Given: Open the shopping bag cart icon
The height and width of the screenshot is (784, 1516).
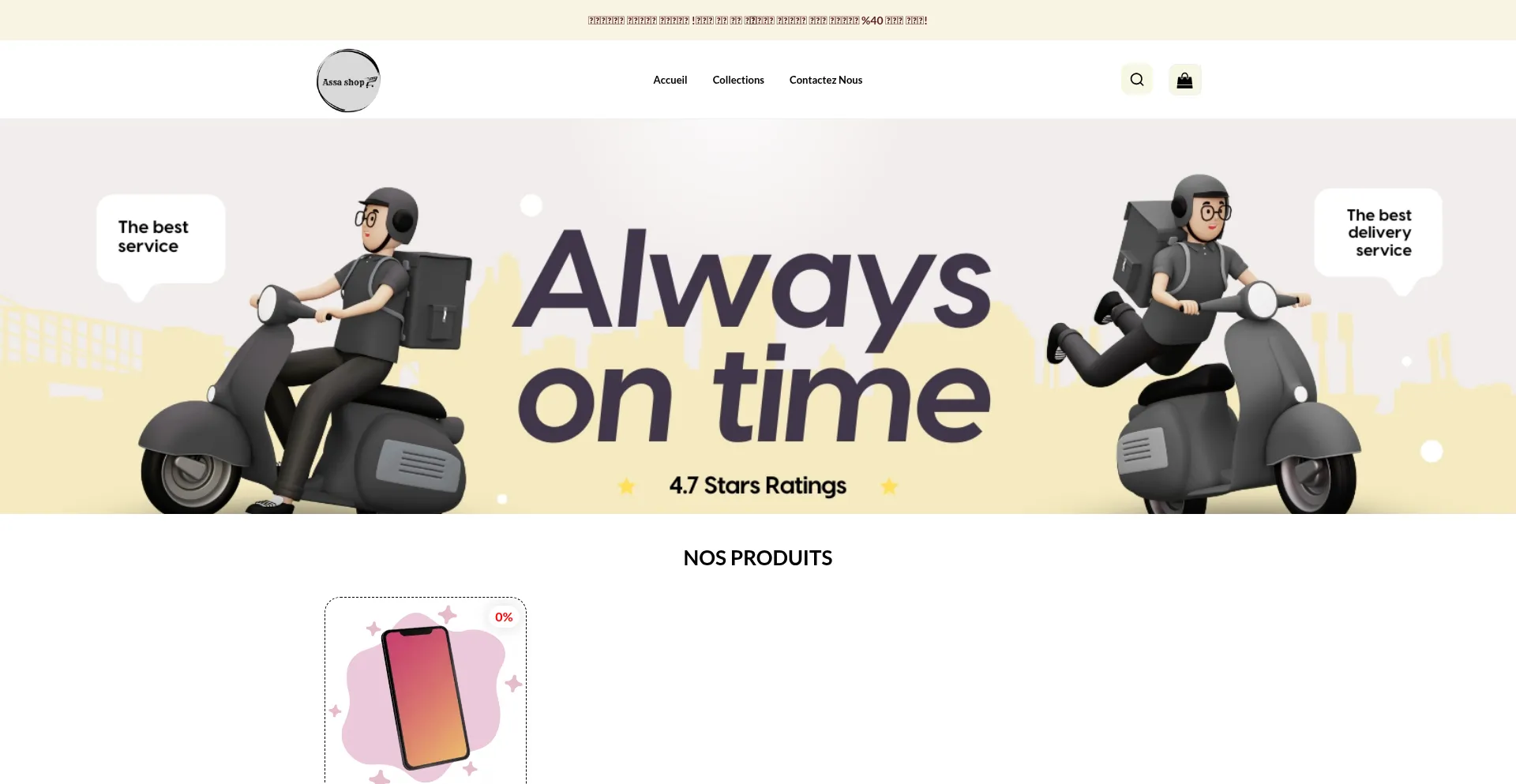Looking at the screenshot, I should [1184, 80].
